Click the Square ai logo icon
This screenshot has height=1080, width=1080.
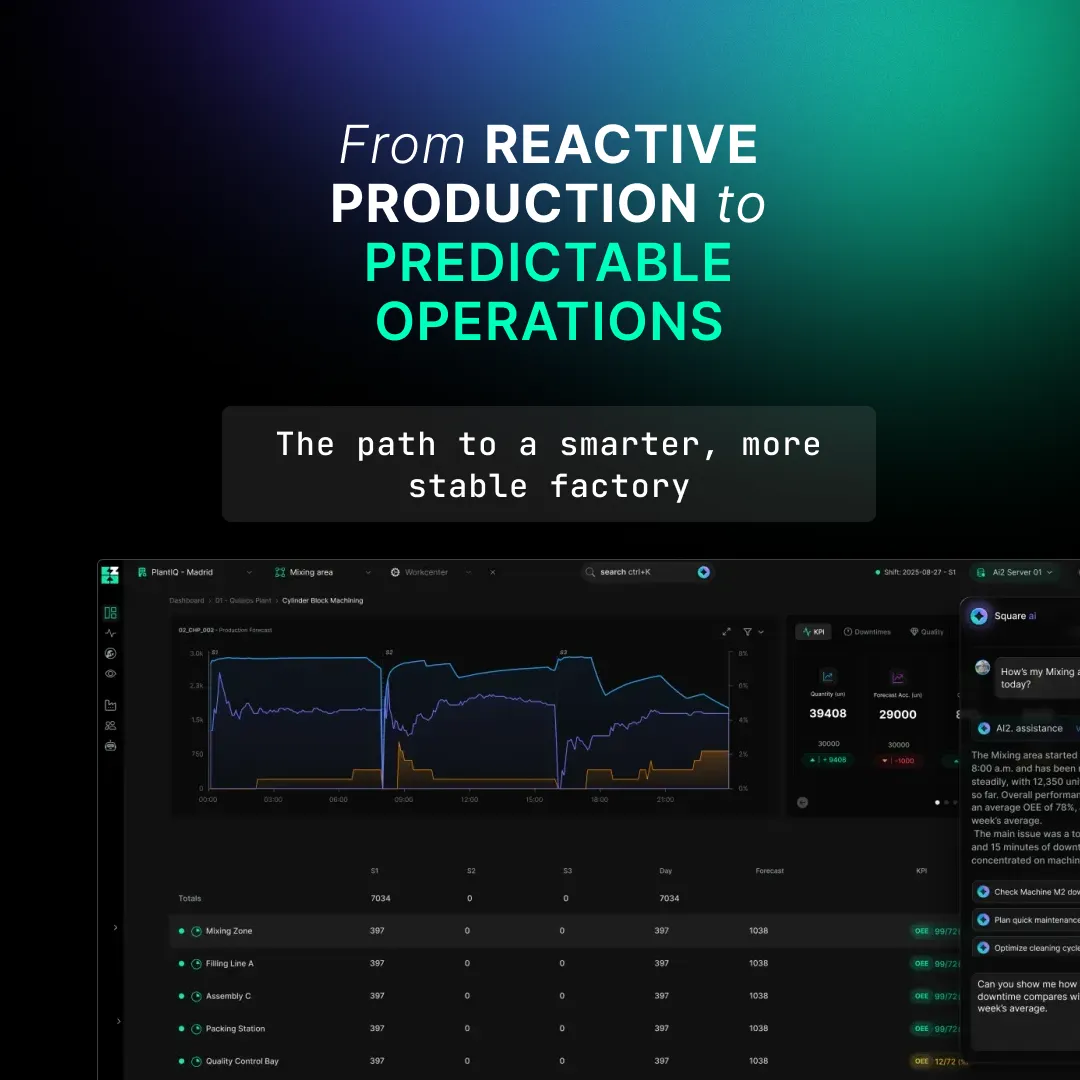tap(979, 616)
